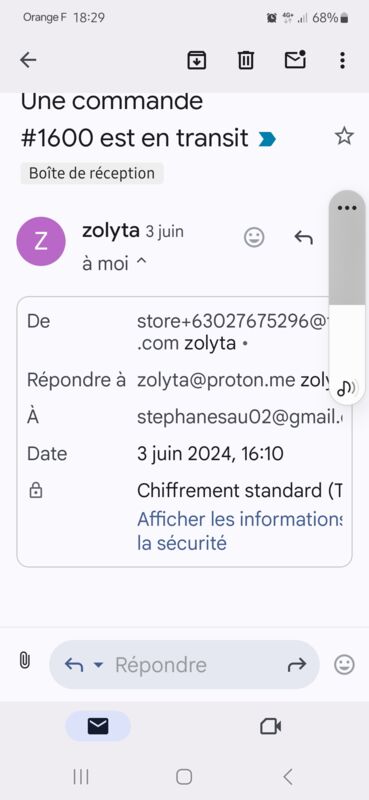
Task: Tap the Boîte de réception label
Action: pos(92,173)
